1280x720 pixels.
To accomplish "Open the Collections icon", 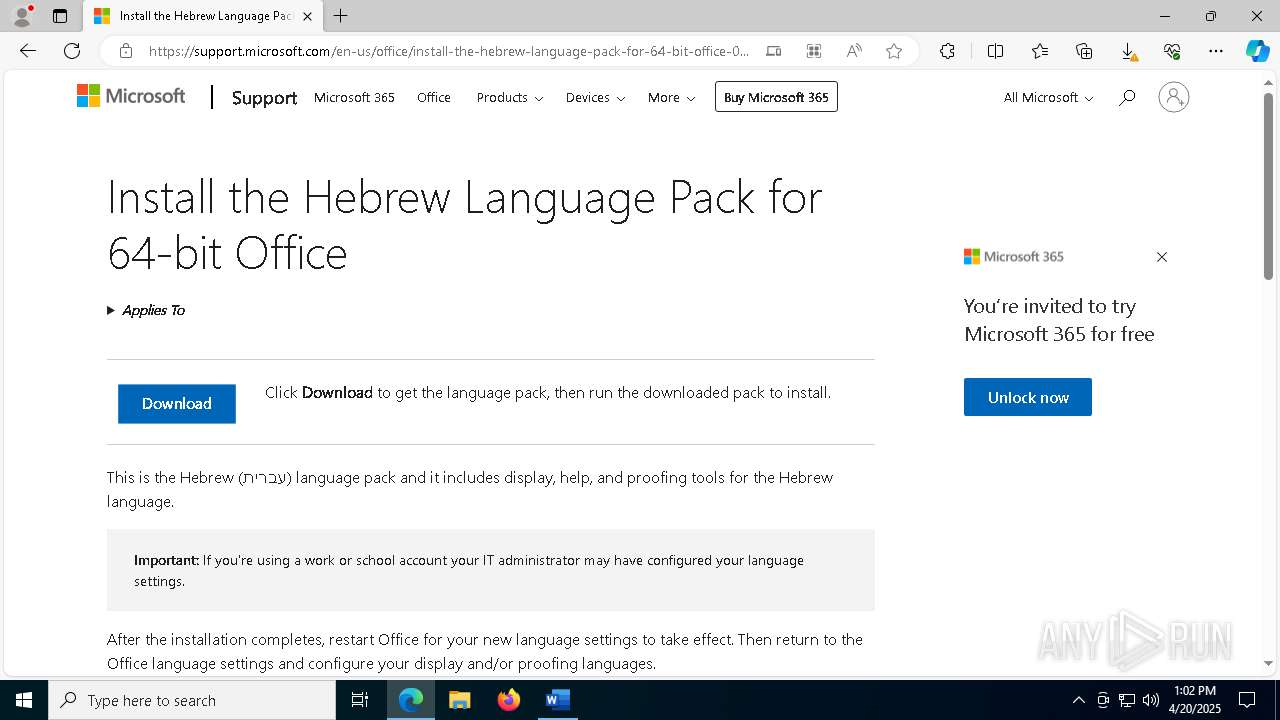I will coord(1084,51).
